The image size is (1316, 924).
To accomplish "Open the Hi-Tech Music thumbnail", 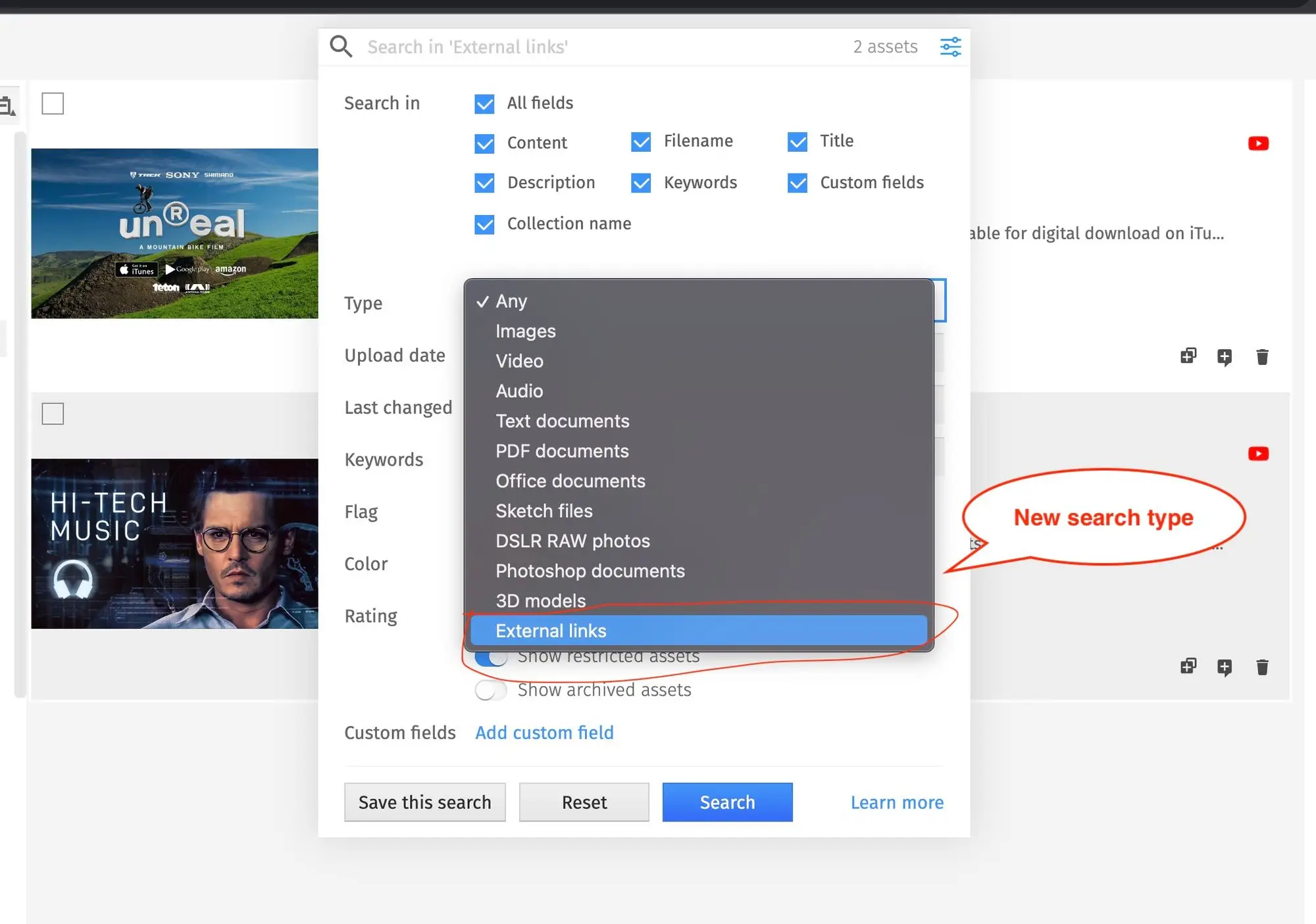I will coord(174,544).
